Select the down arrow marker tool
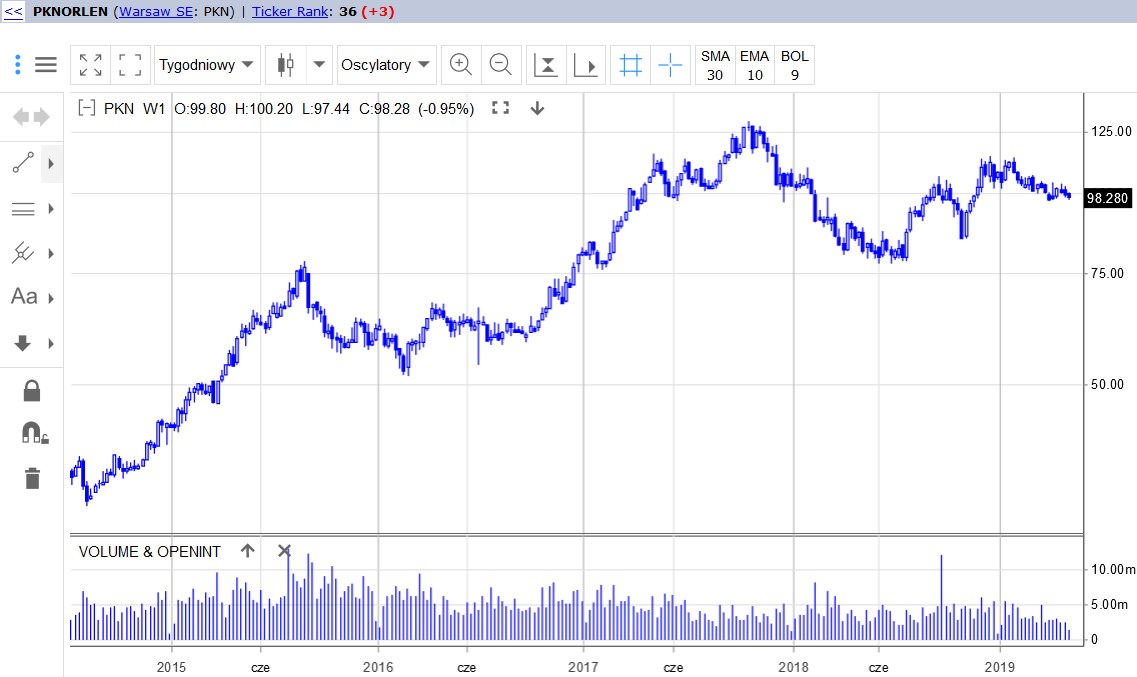Screen dimensions: 1137x677 point(22,343)
